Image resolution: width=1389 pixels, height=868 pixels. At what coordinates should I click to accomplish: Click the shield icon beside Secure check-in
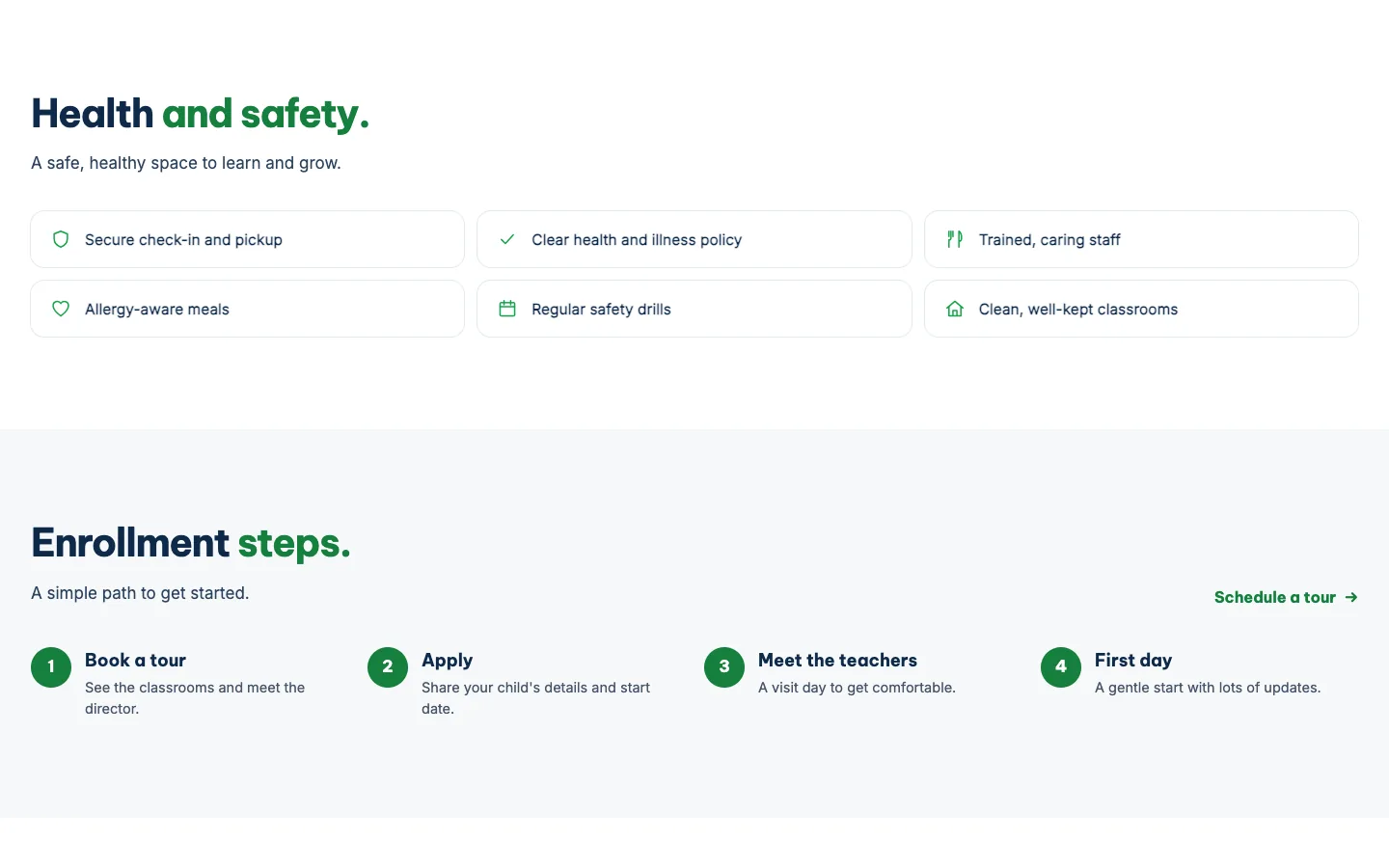[61, 239]
